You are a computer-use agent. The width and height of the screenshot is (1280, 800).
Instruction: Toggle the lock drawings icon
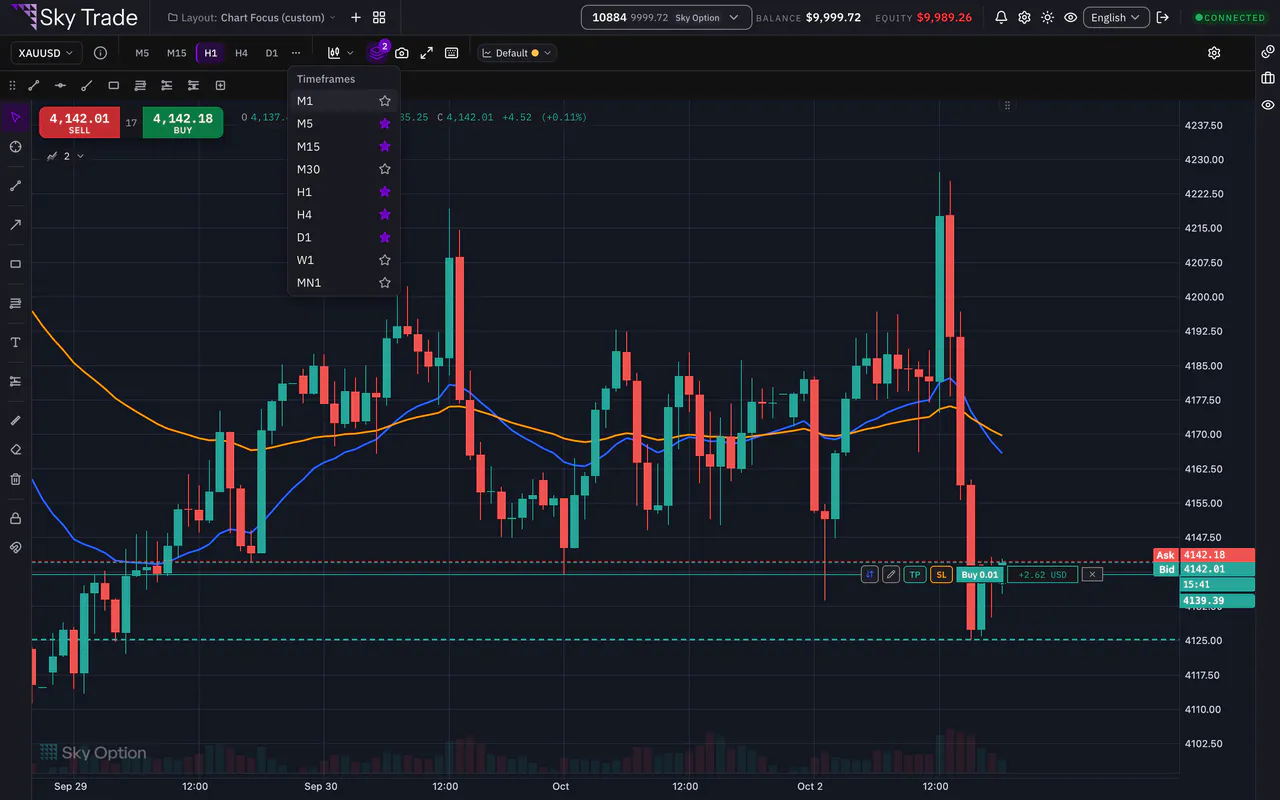click(x=15, y=518)
